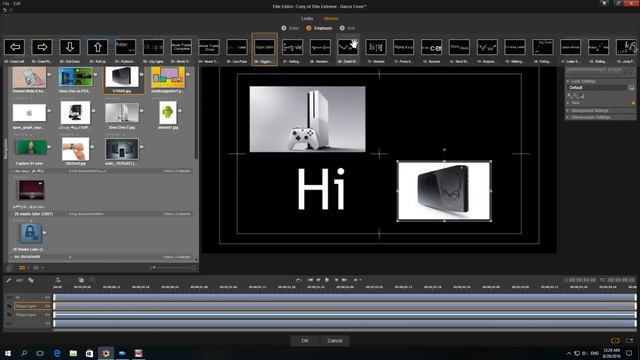Click the copy layers icon in timeline toolbar
Image resolution: width=640 pixels, height=360 pixels.
tap(81, 280)
